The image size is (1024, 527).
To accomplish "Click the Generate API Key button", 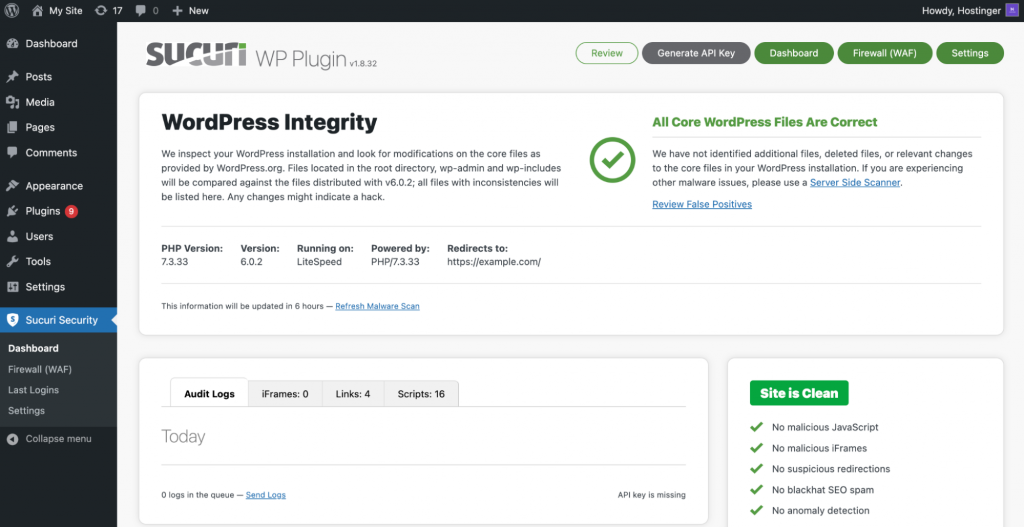I will coord(696,53).
